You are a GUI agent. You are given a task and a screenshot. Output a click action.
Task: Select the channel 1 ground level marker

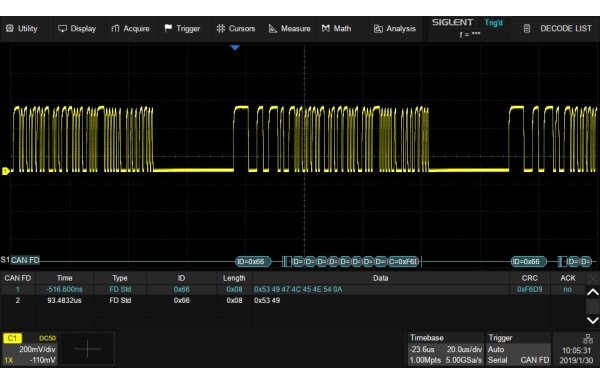point(5,171)
